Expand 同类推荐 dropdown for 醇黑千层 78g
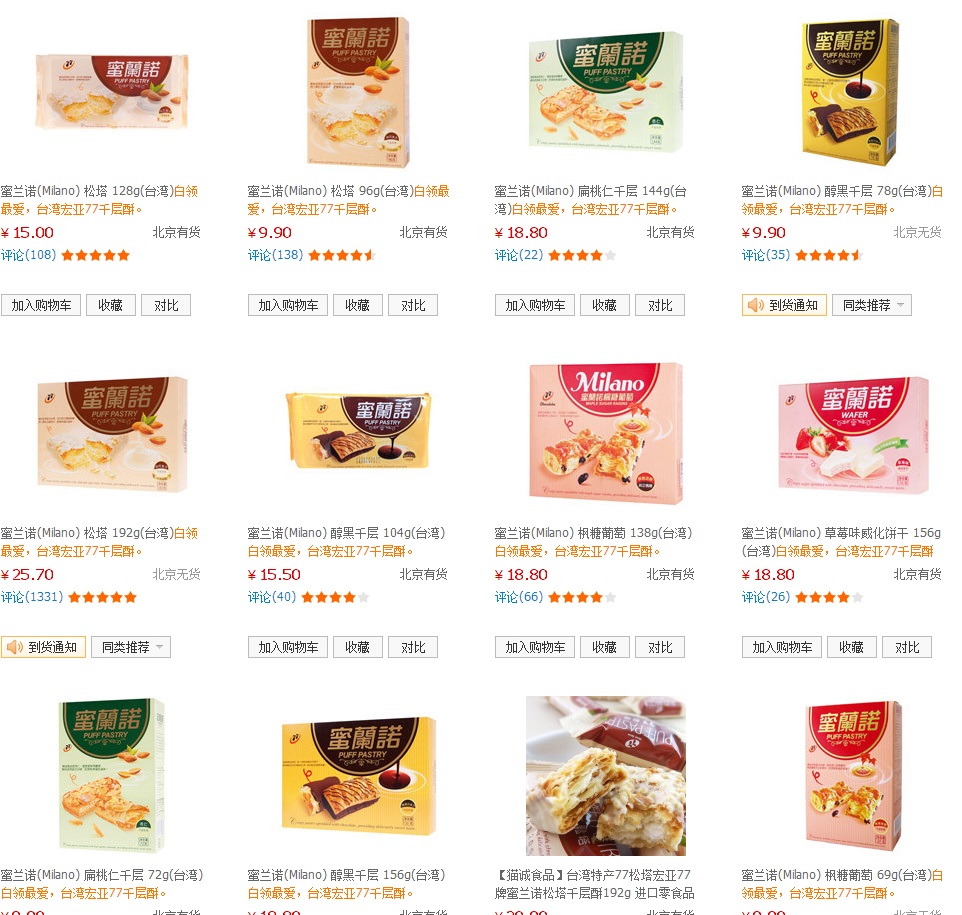Screen dimensions: 962x915 click(872, 305)
